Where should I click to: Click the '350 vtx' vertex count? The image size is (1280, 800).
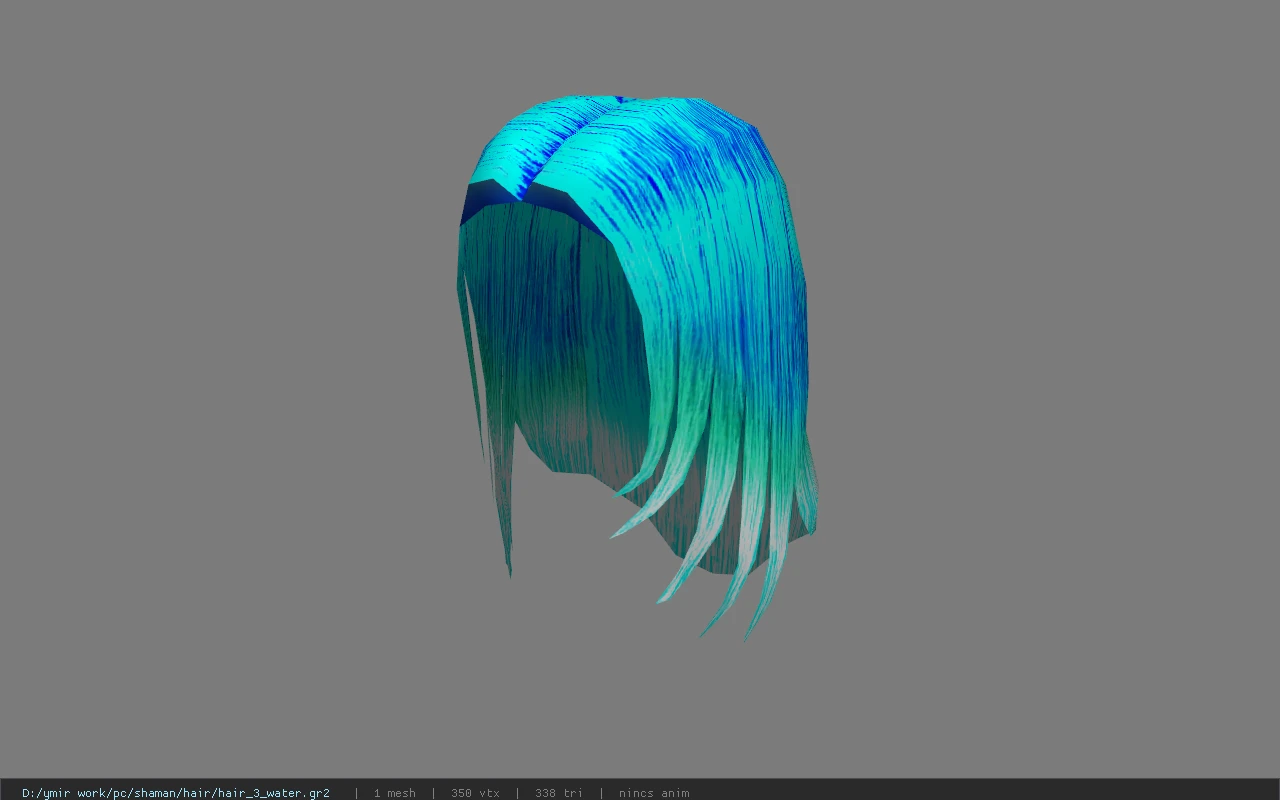pyautogui.click(x=475, y=793)
